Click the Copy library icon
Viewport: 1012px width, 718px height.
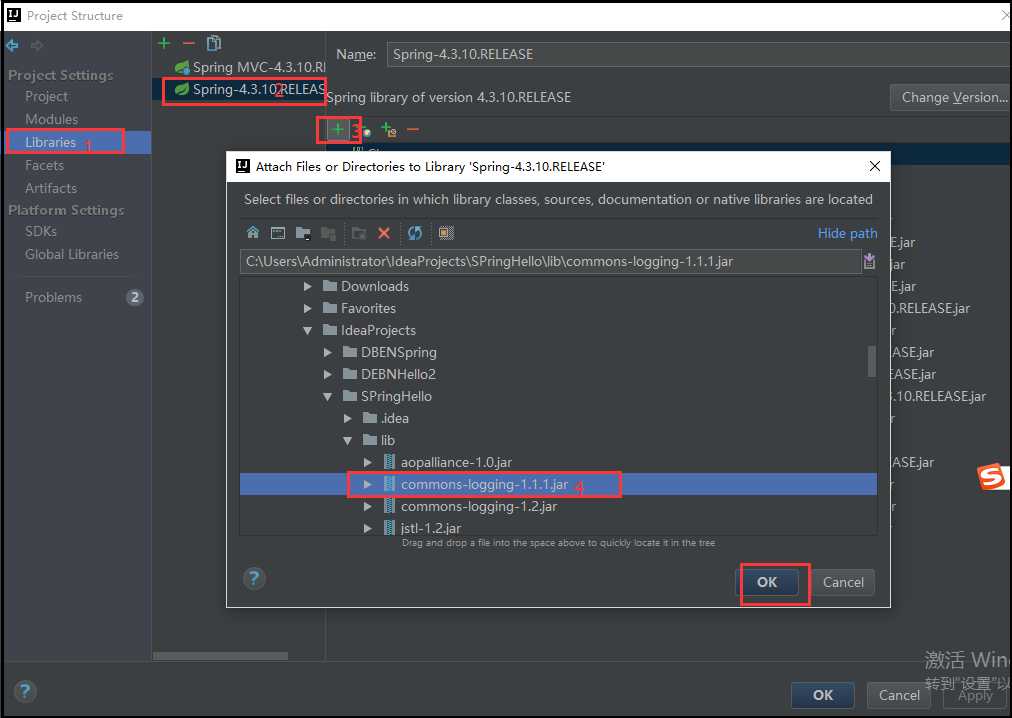[214, 43]
